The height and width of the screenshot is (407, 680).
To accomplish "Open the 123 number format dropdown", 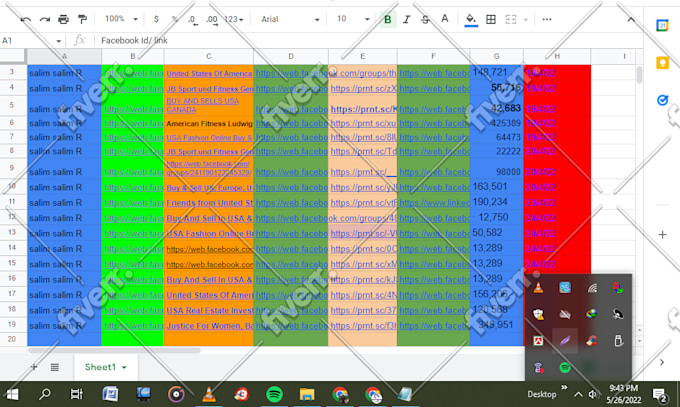I will (x=234, y=20).
